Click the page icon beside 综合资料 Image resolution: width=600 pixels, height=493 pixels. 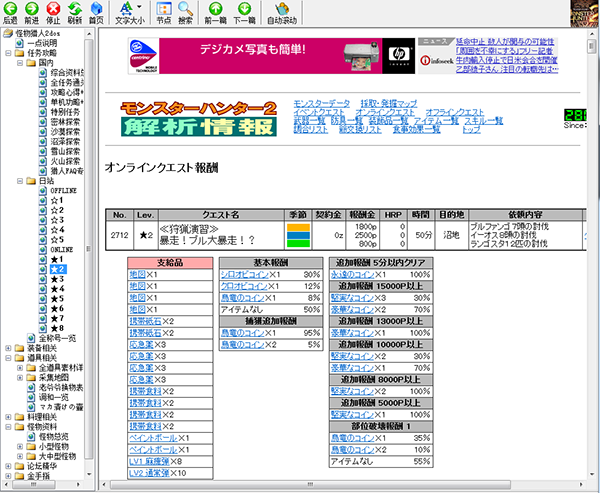pyautogui.click(x=42, y=72)
